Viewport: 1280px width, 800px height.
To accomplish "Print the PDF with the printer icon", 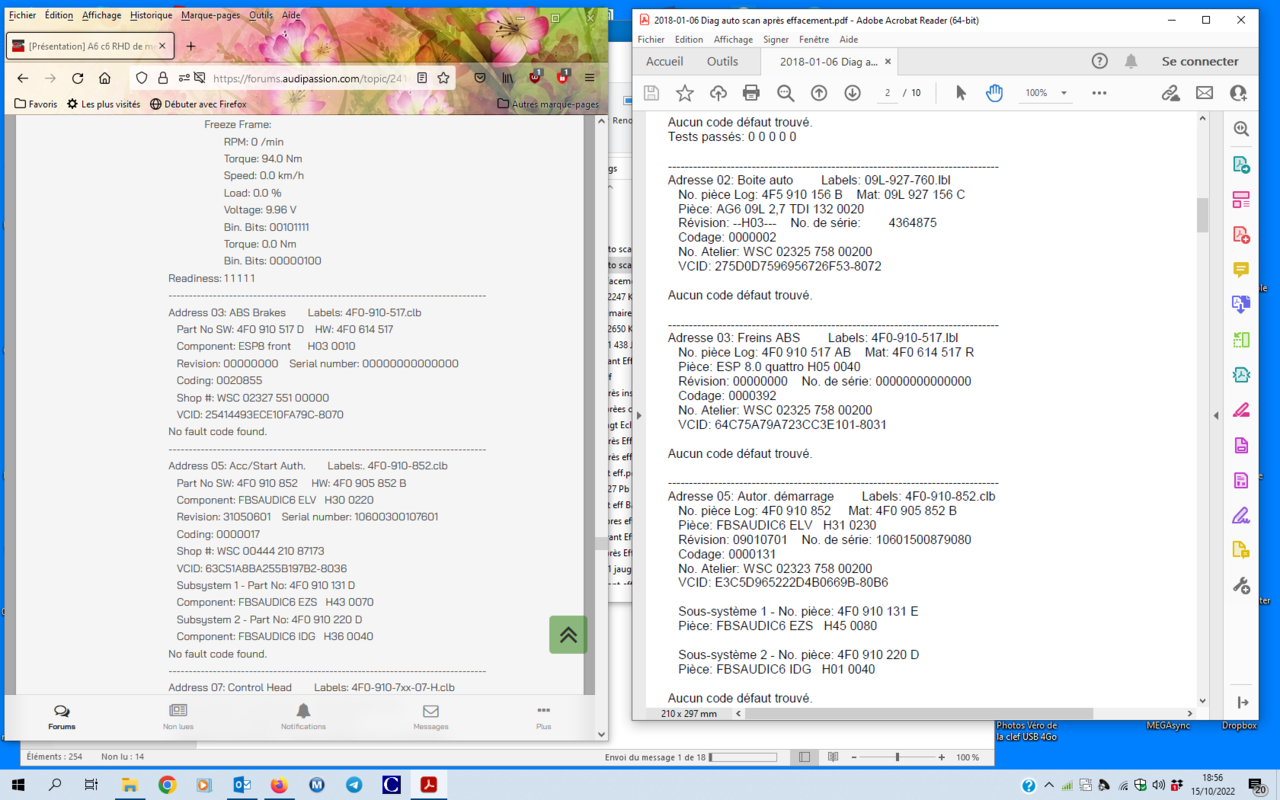I will pyautogui.click(x=751, y=93).
